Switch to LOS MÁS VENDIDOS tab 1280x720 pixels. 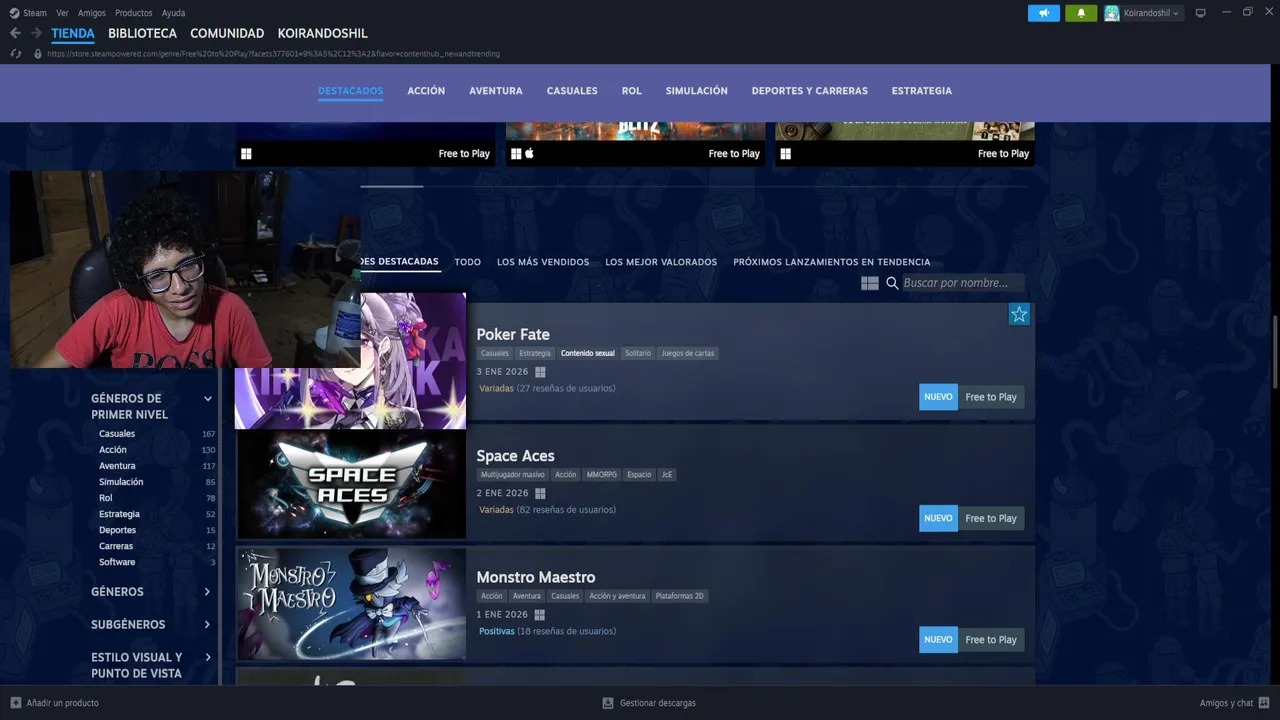(543, 262)
